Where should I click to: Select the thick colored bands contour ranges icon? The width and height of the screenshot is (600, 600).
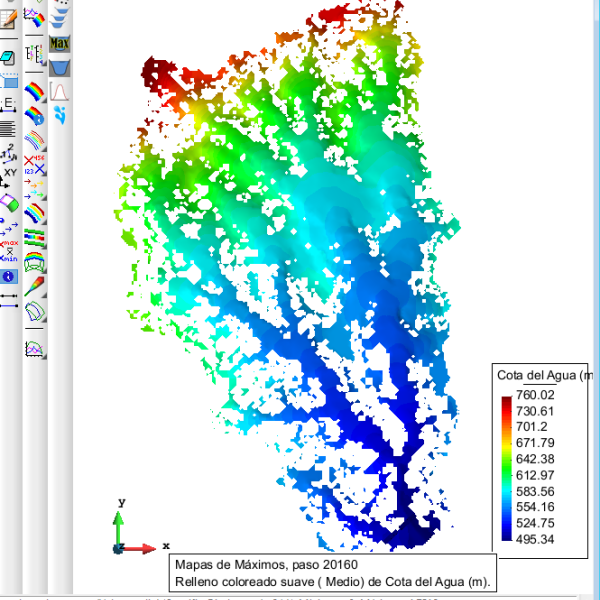coord(35,214)
